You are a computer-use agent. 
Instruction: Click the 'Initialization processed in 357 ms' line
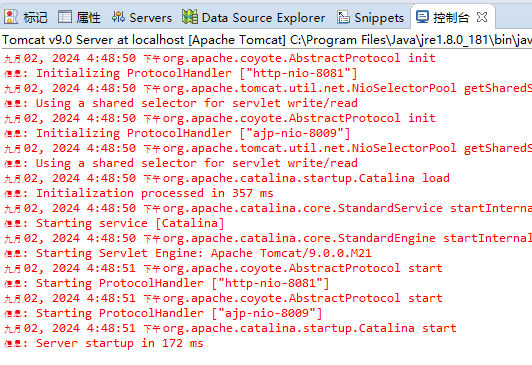tap(155, 193)
